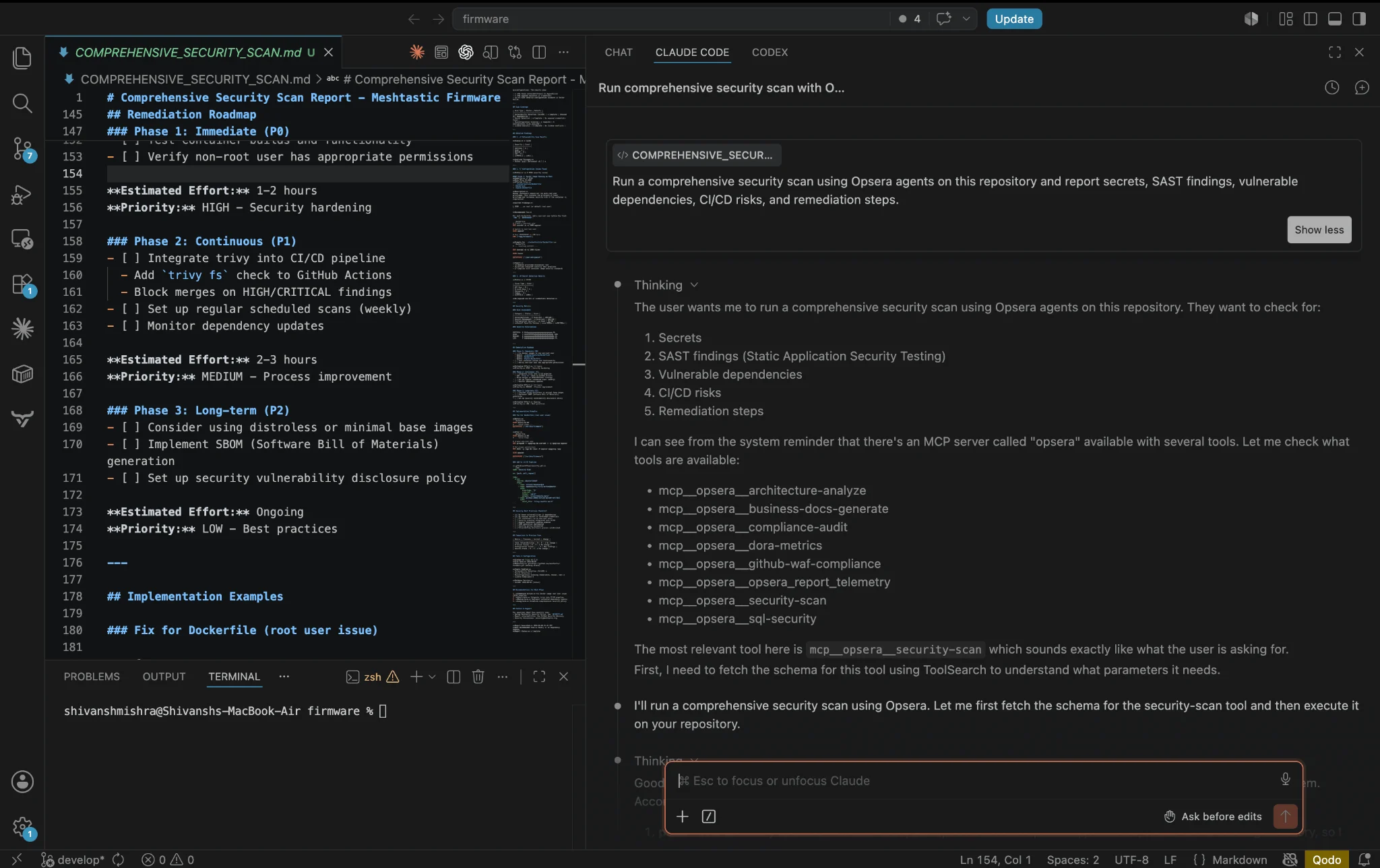Click the microphone icon in Claude input
Screen dimensions: 1380x868
(x=1285, y=780)
